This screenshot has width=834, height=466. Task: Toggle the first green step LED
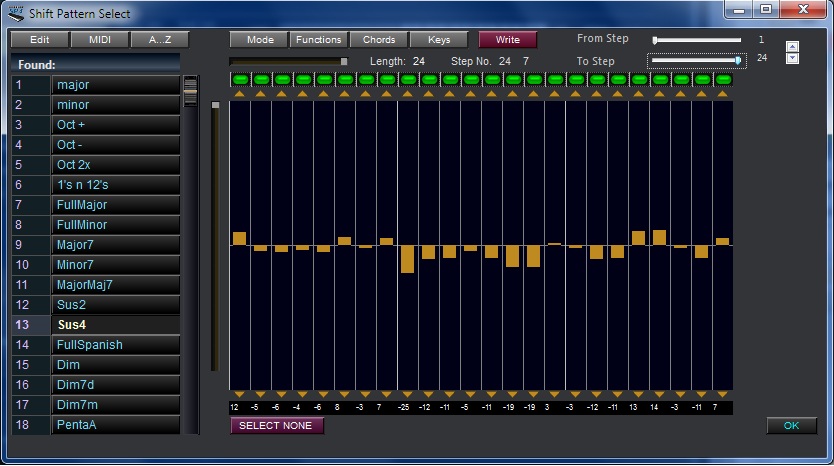point(239,79)
